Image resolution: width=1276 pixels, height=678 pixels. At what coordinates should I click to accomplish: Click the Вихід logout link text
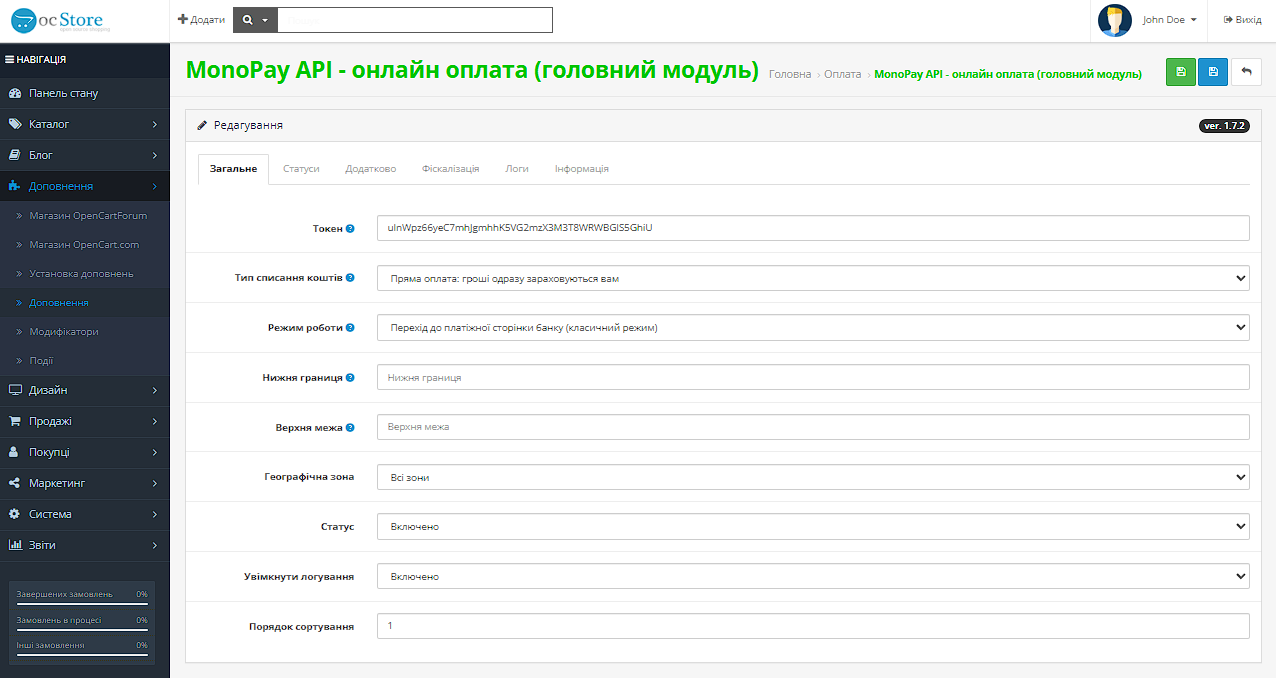point(1249,20)
